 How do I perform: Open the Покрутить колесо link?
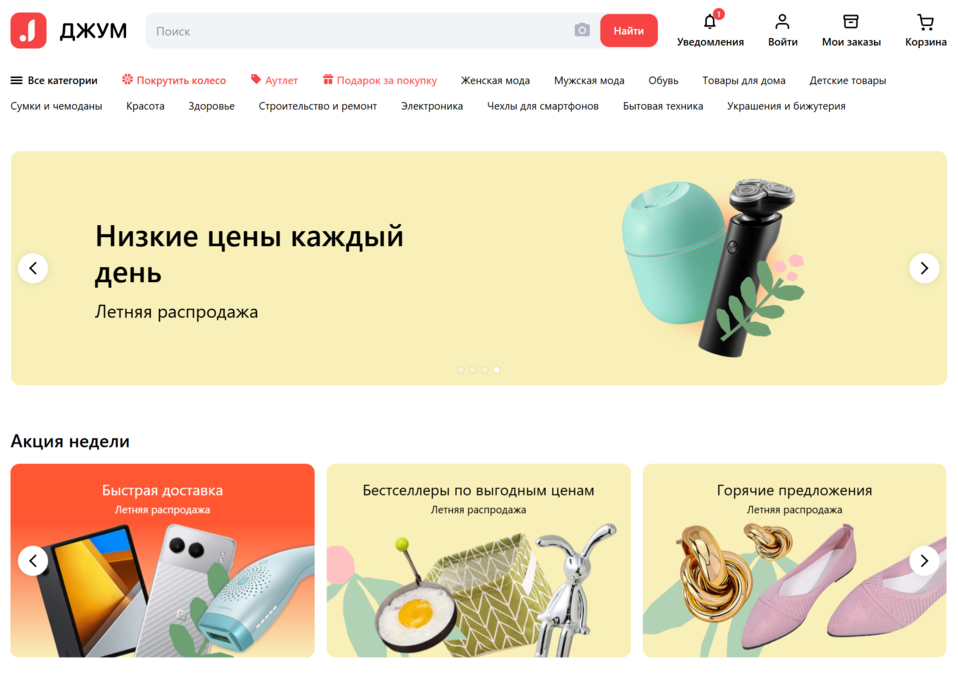174,80
